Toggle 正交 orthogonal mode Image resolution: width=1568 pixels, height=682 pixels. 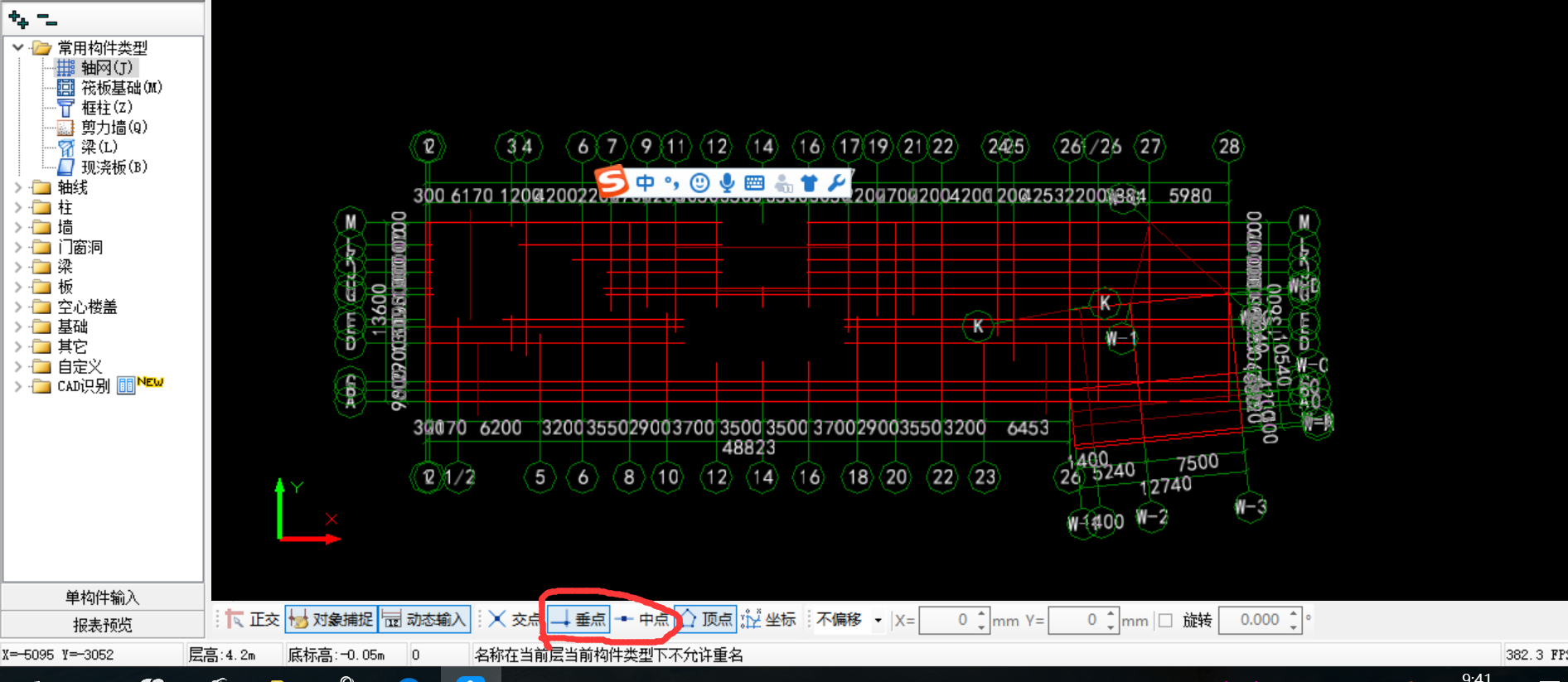[x=252, y=620]
